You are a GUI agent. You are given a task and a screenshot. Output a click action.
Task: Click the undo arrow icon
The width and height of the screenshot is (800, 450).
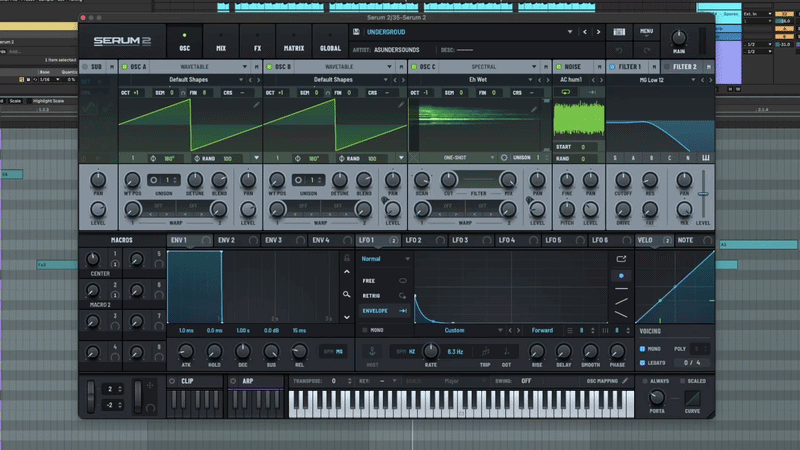pos(619,50)
